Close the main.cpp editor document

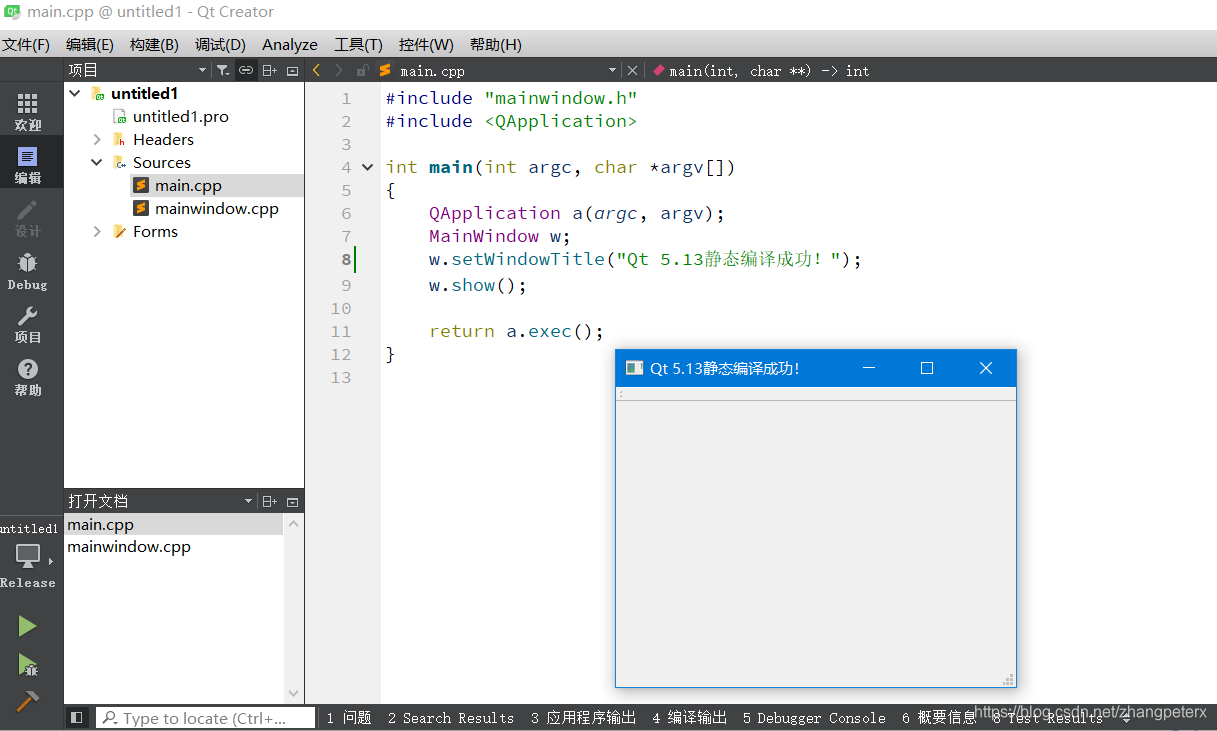click(632, 70)
